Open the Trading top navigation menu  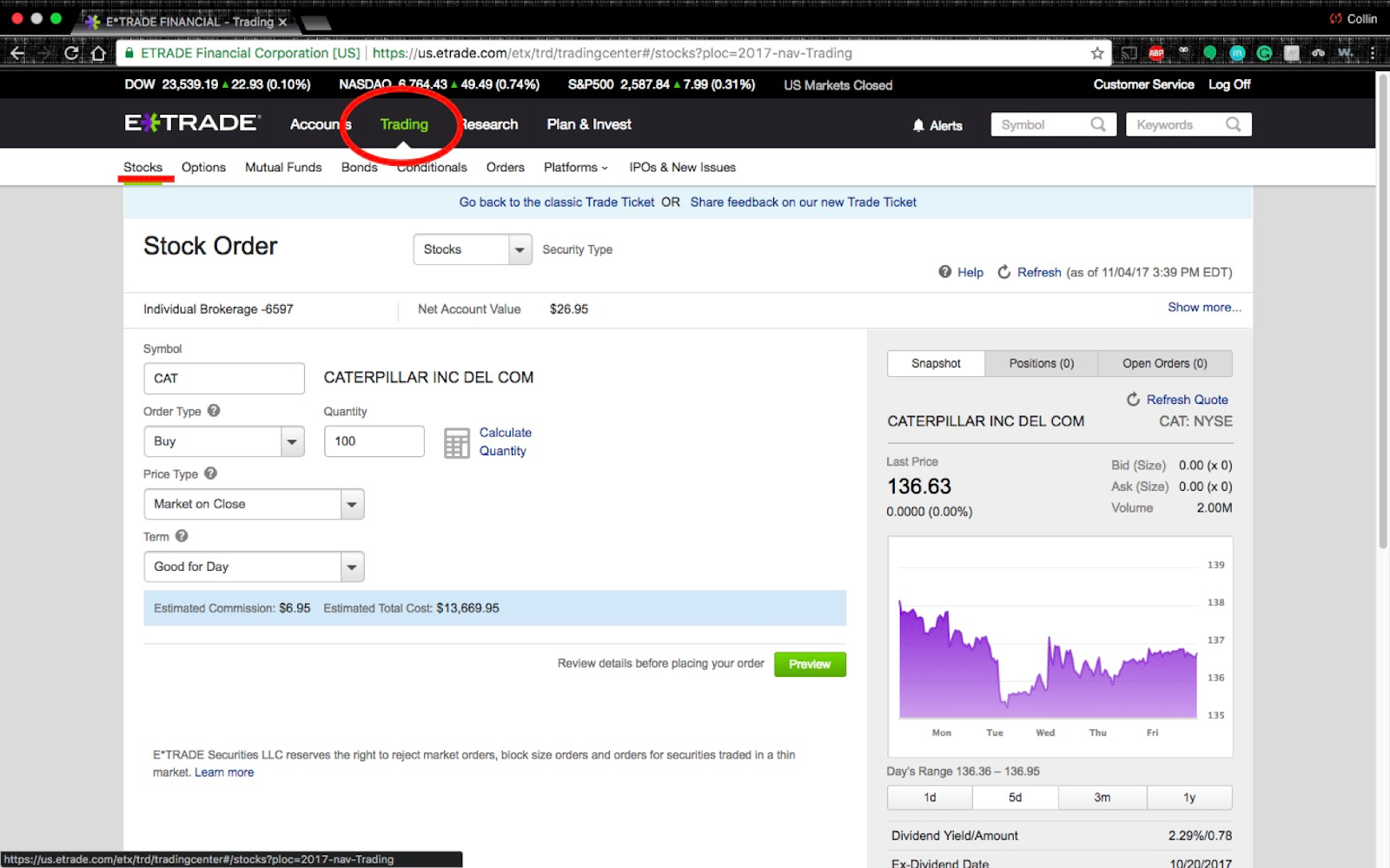pyautogui.click(x=404, y=124)
